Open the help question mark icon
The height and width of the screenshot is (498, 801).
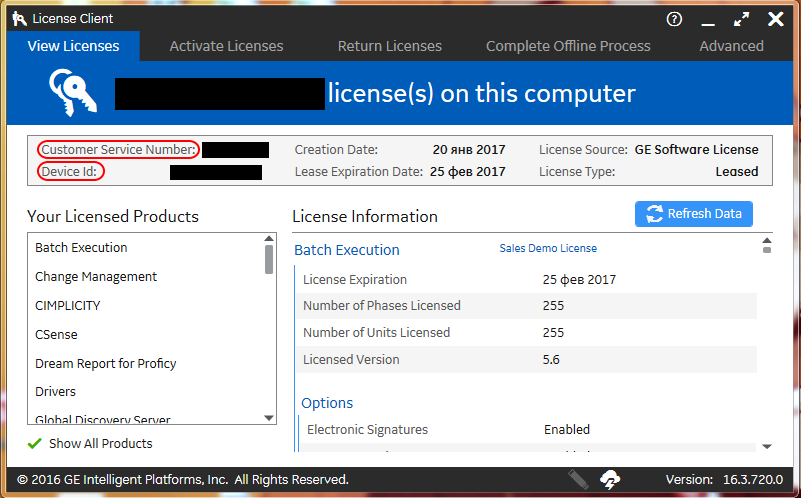click(674, 19)
